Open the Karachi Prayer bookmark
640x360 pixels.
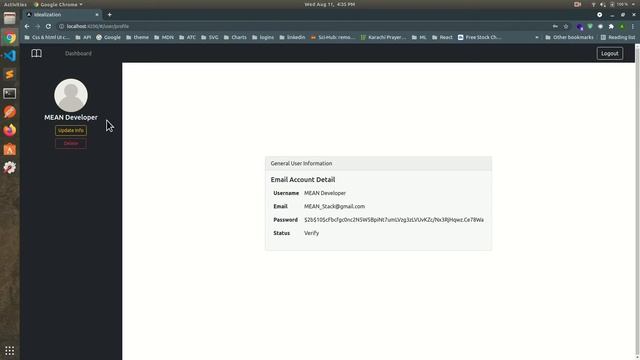(383, 37)
